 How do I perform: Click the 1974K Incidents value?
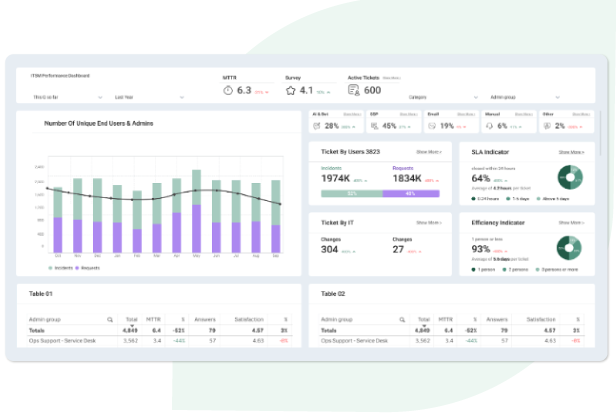click(x=336, y=178)
